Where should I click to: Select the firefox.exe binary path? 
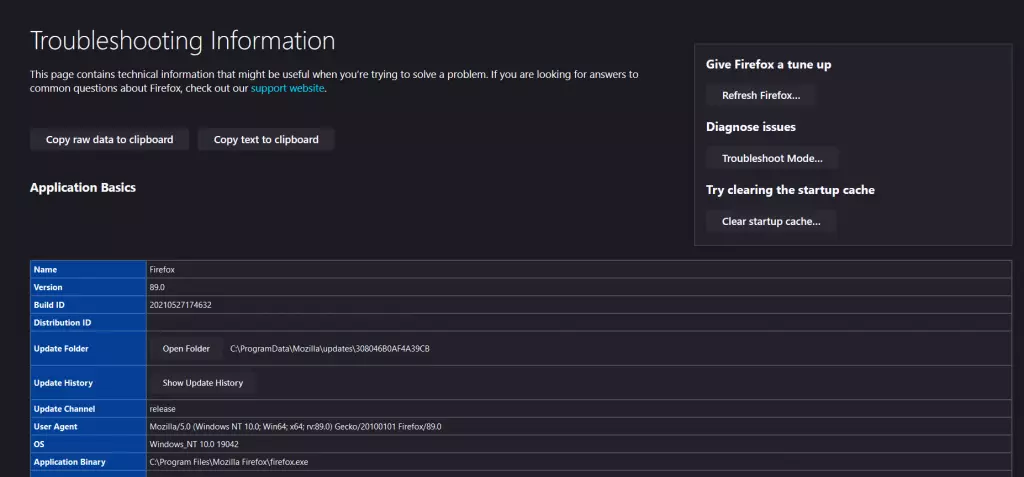[x=229, y=461]
